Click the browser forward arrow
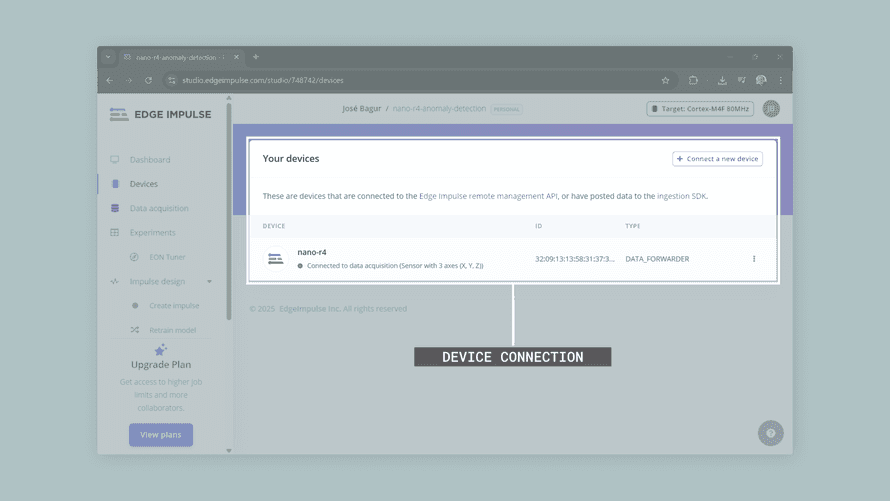Viewport: 890px width, 501px height. (x=129, y=81)
